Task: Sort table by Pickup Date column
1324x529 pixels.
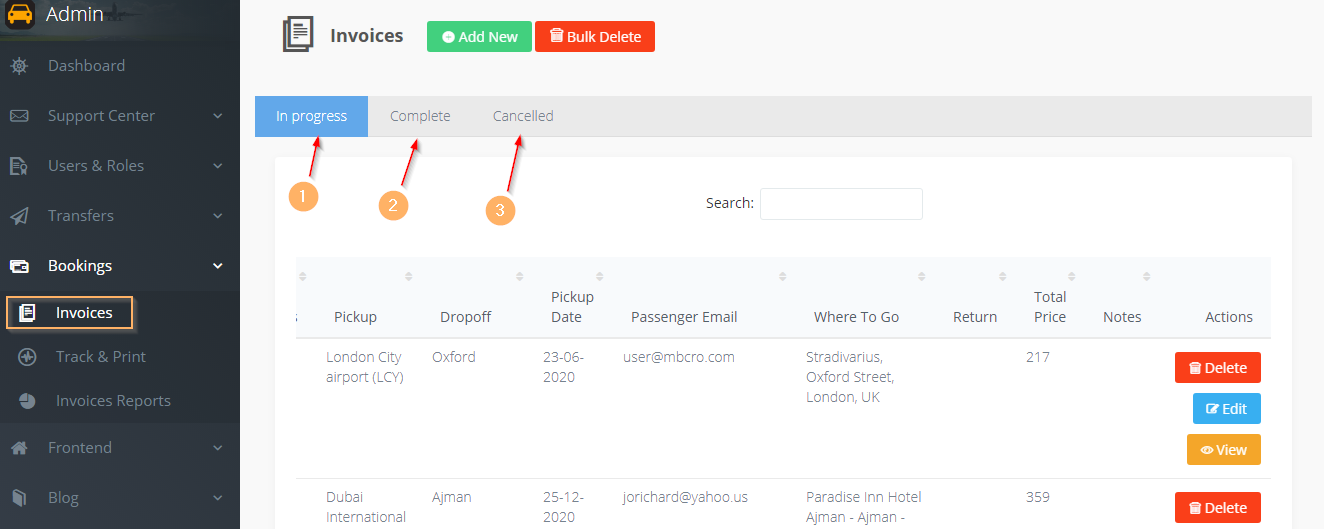Action: click(x=573, y=306)
